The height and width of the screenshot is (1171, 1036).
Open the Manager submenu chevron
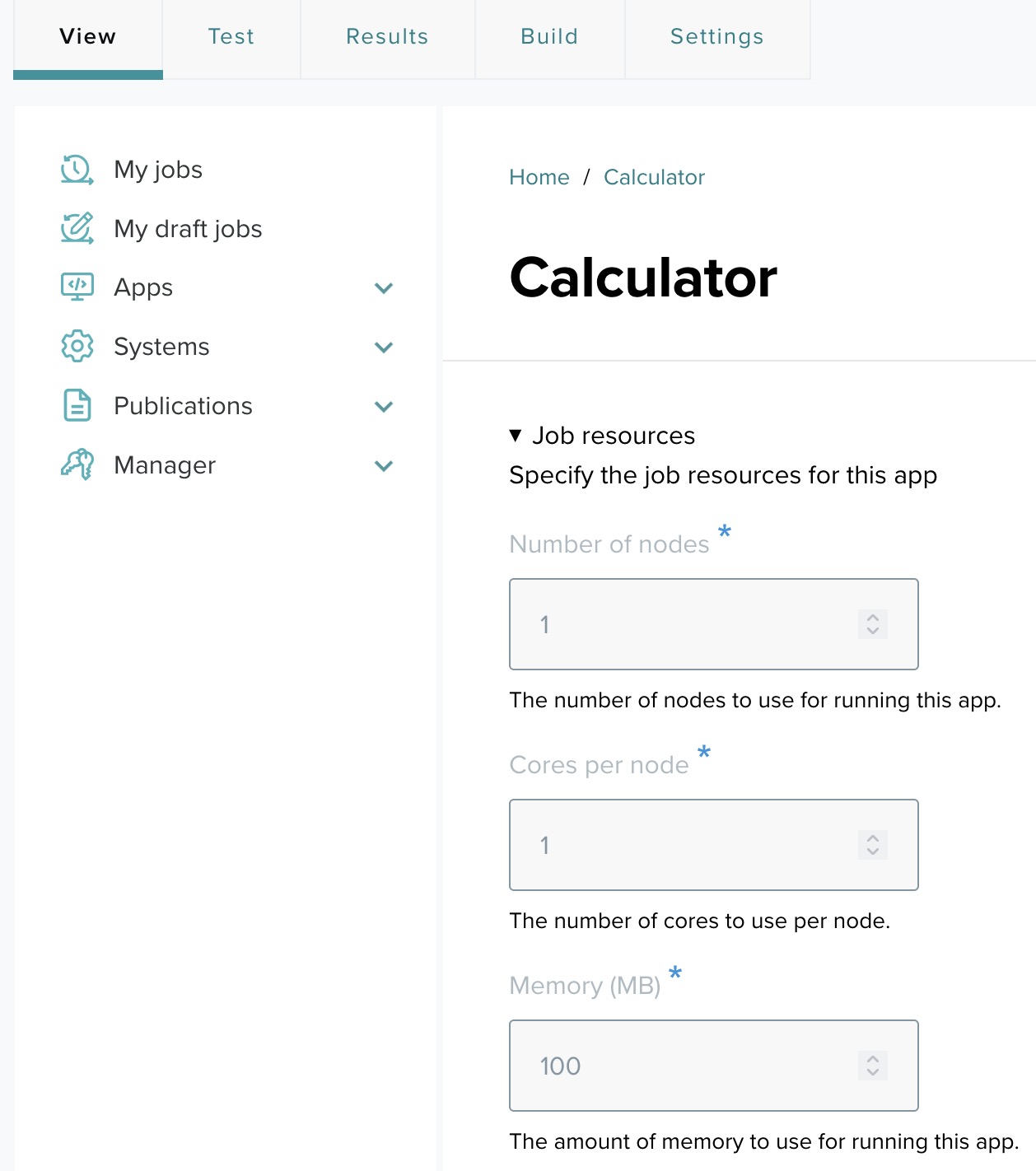pos(384,466)
